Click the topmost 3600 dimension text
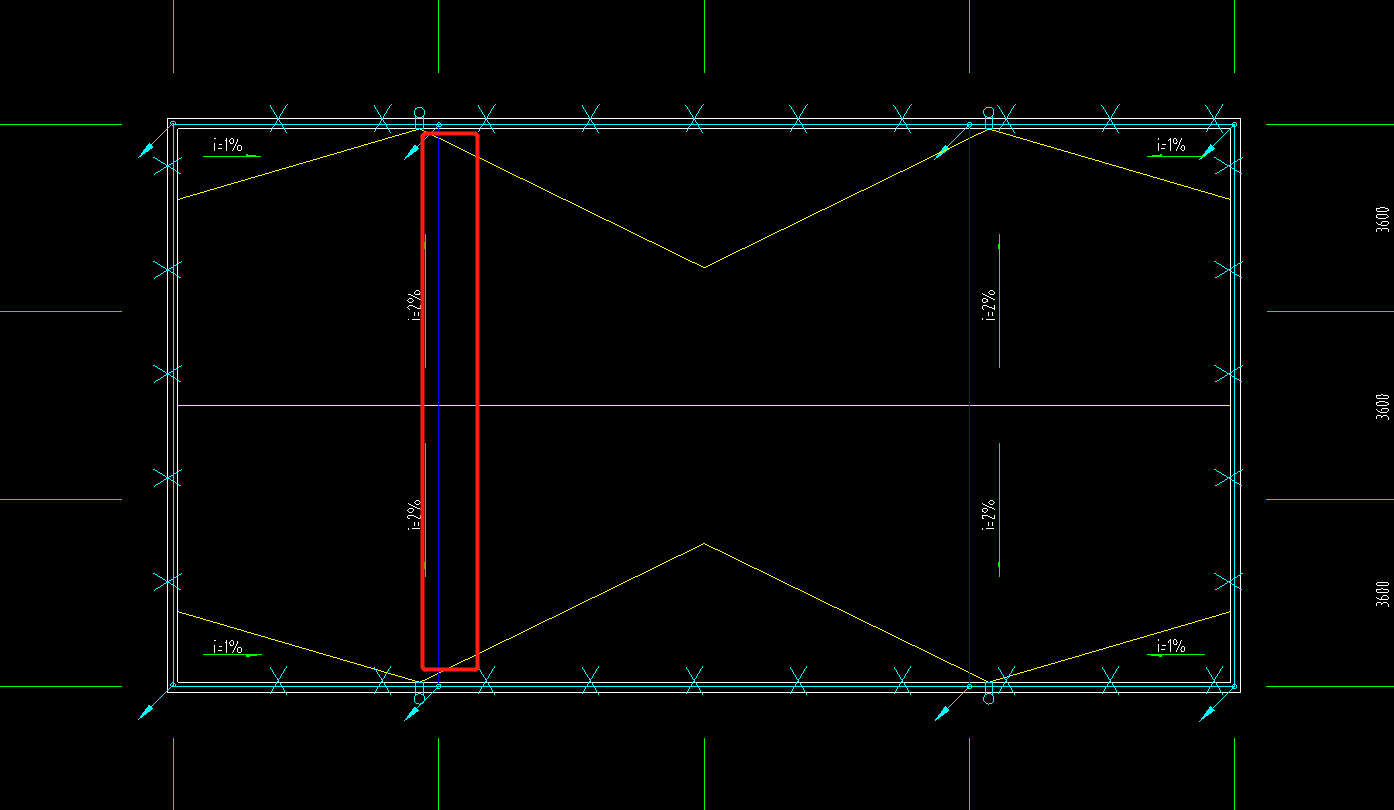The width and height of the screenshot is (1394, 810). point(1382,219)
